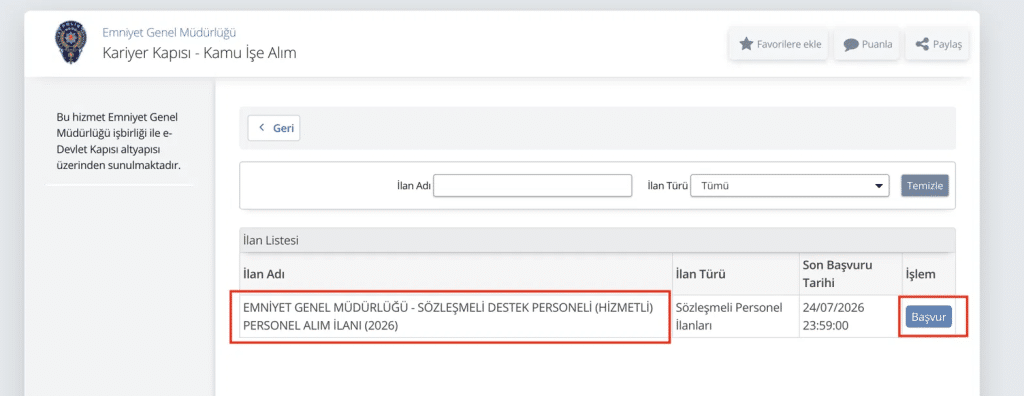
Task: Click the Emniyet Genel Müdürlüğü police emblem logo
Action: point(70,42)
